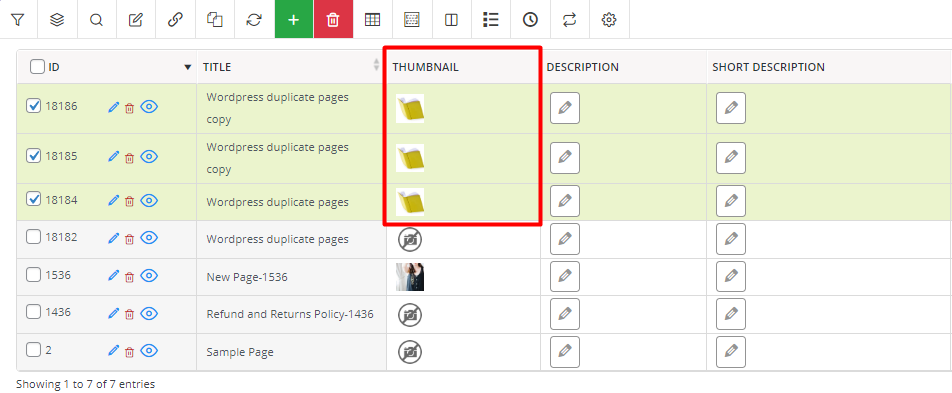This screenshot has height=393, width=952.
Task: Check the checkbox for ID 1536
Action: (x=33, y=275)
